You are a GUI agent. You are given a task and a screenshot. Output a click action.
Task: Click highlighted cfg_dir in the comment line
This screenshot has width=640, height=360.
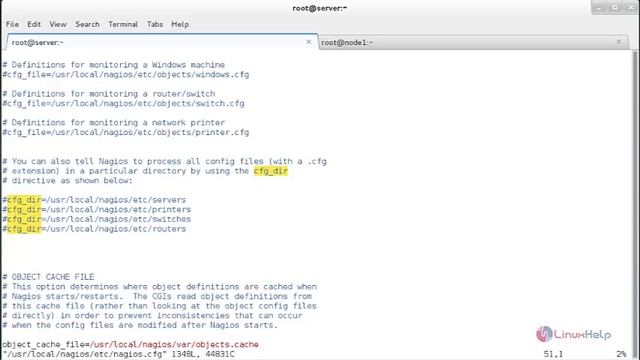pyautogui.click(x=271, y=171)
